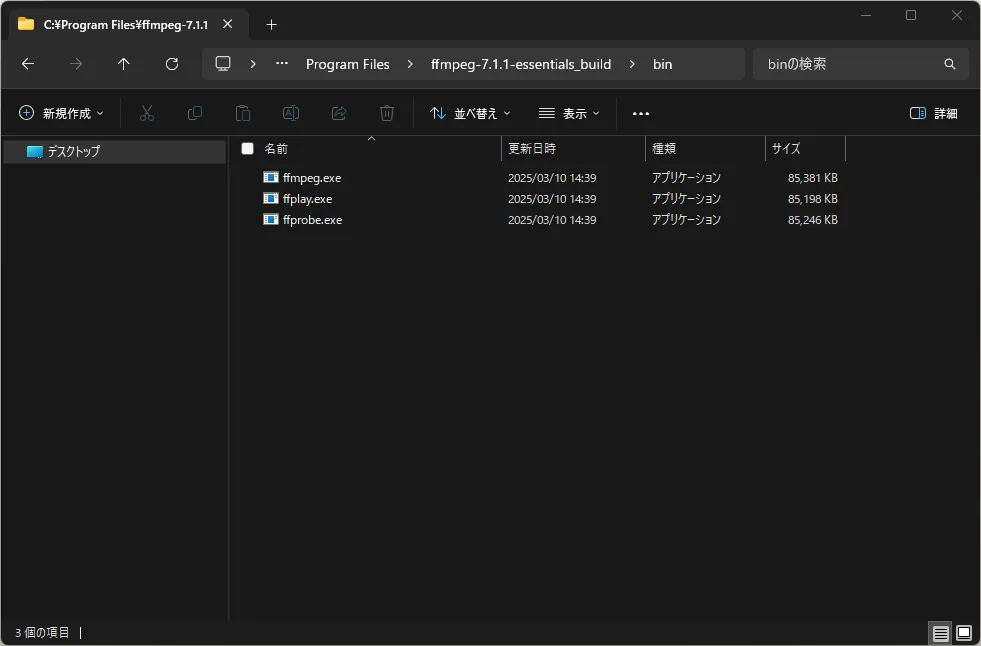Click the copy icon in toolbar
Screen dimensions: 981x646
pyautogui.click(x=195, y=113)
